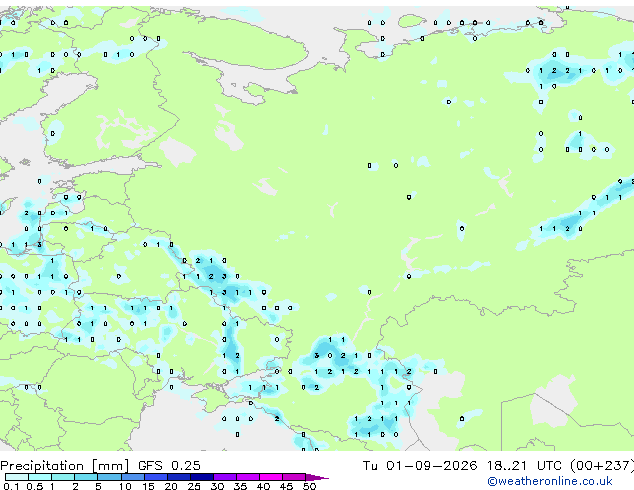The image size is (634, 490).
Task: Click the legend value label 15
Action: coord(148,486)
